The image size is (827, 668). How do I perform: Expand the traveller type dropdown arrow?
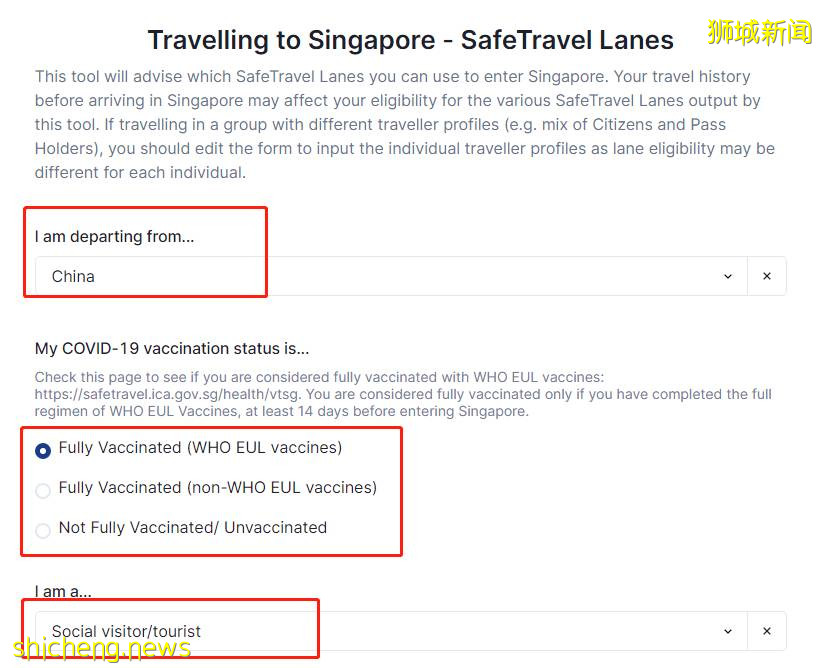coord(728,631)
